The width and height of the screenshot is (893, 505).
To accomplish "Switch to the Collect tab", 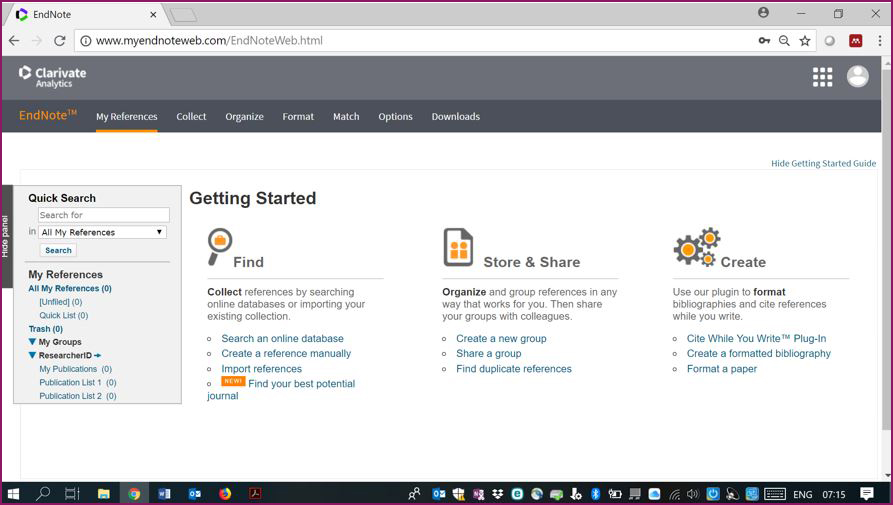I will [x=191, y=116].
